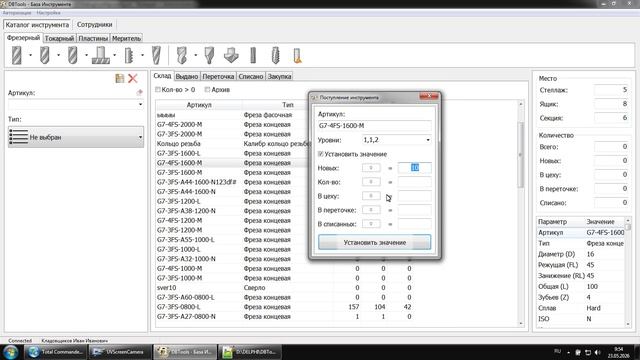Click the Новых value input field

(x=414, y=167)
